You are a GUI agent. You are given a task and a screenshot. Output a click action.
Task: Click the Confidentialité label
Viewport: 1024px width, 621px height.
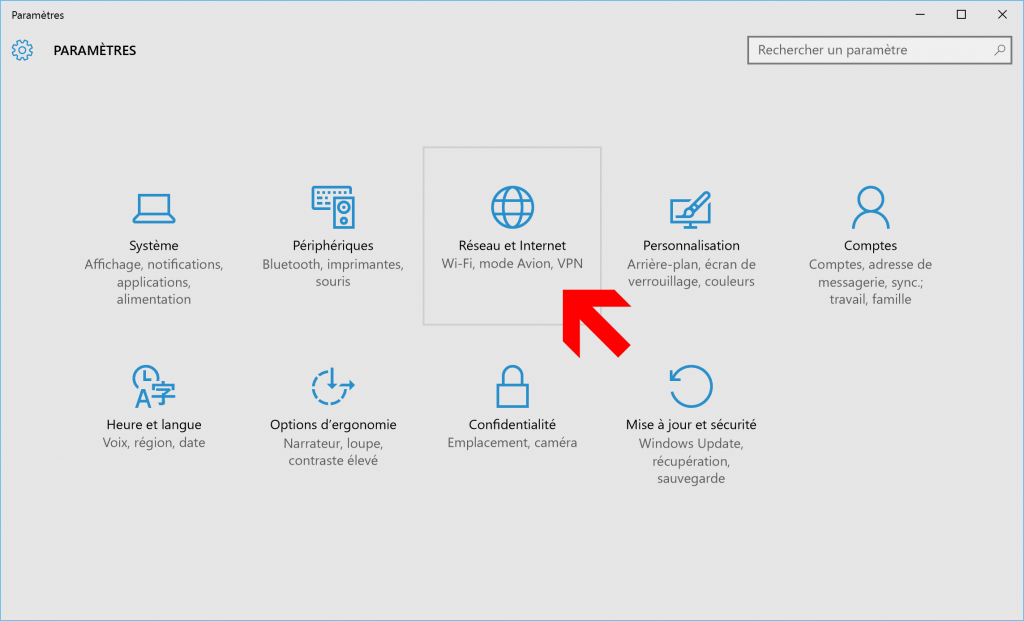pos(512,424)
